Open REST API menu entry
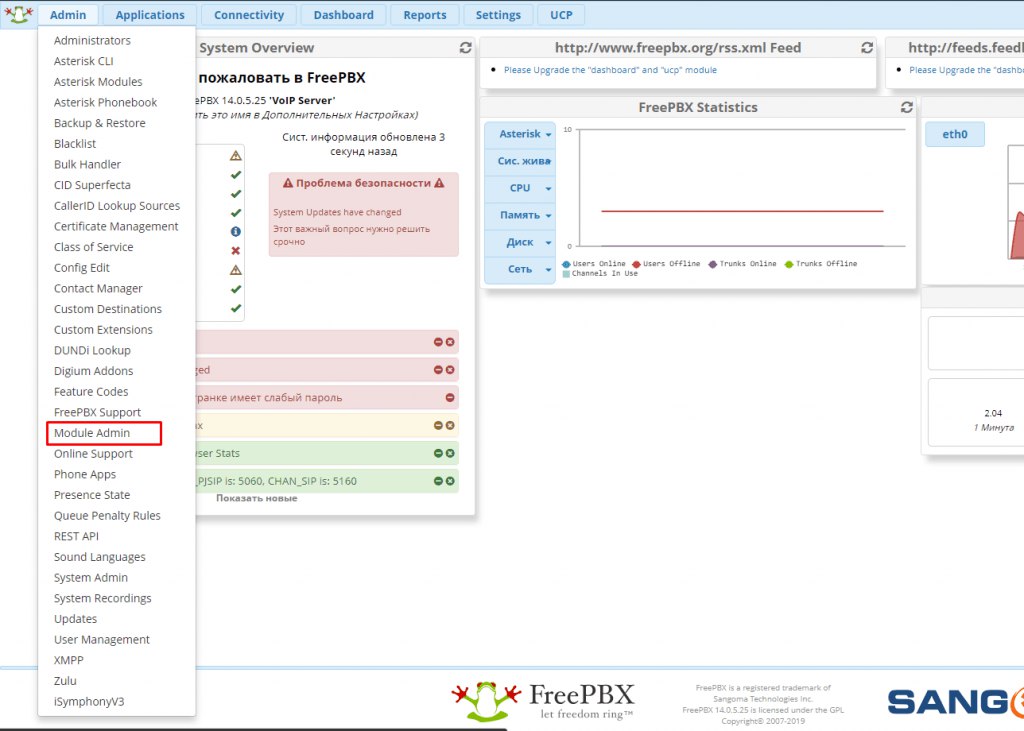This screenshot has height=731, width=1024. tap(76, 536)
